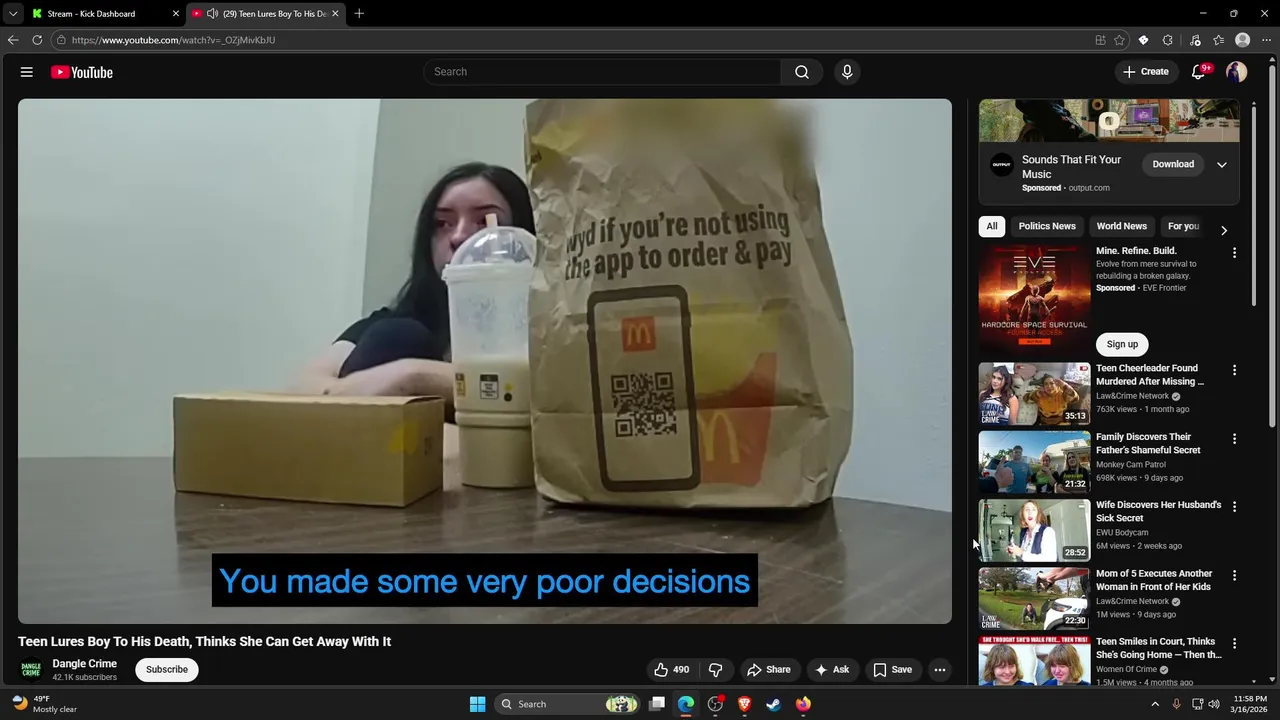
Task: Open Task View on taskbar
Action: 657,704
